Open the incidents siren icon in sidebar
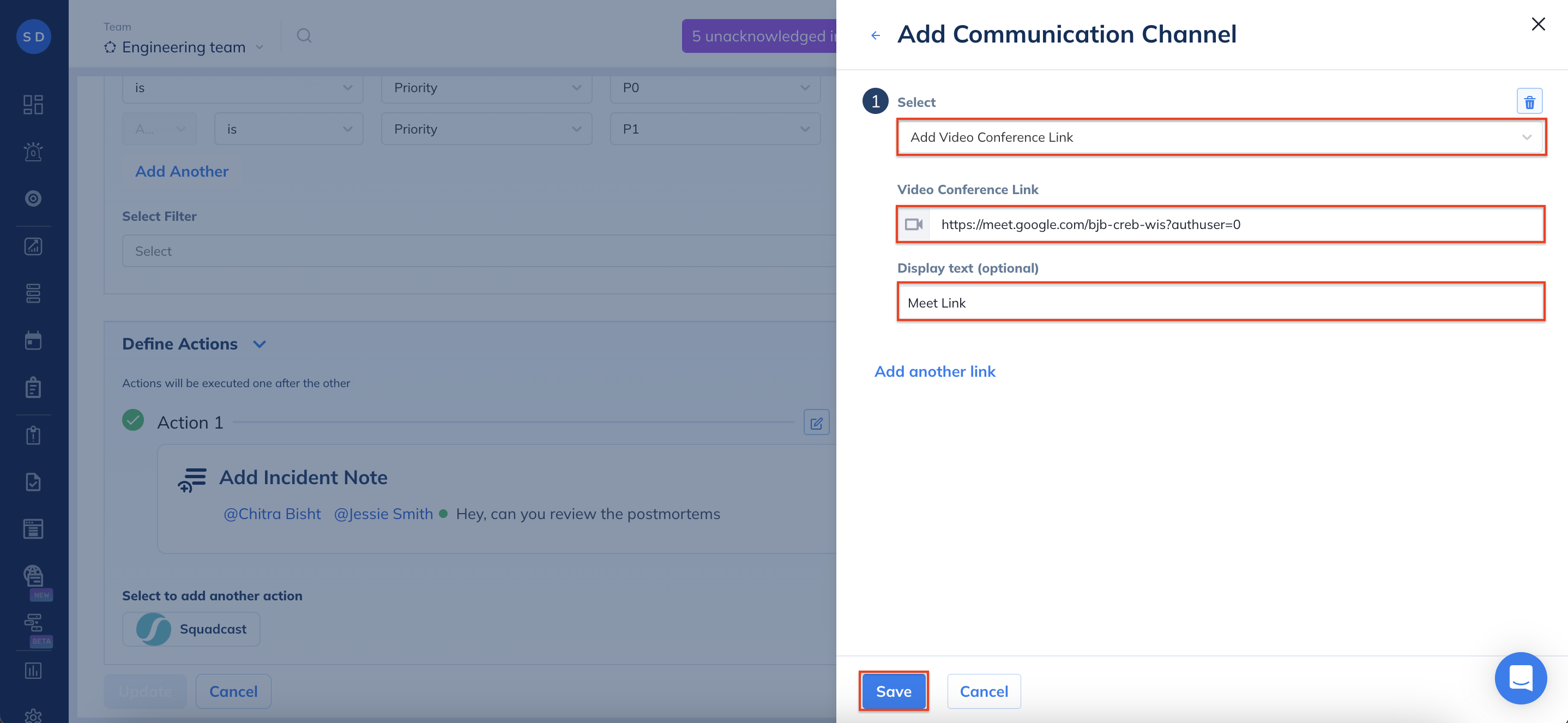This screenshot has width=1568, height=723. click(x=33, y=152)
